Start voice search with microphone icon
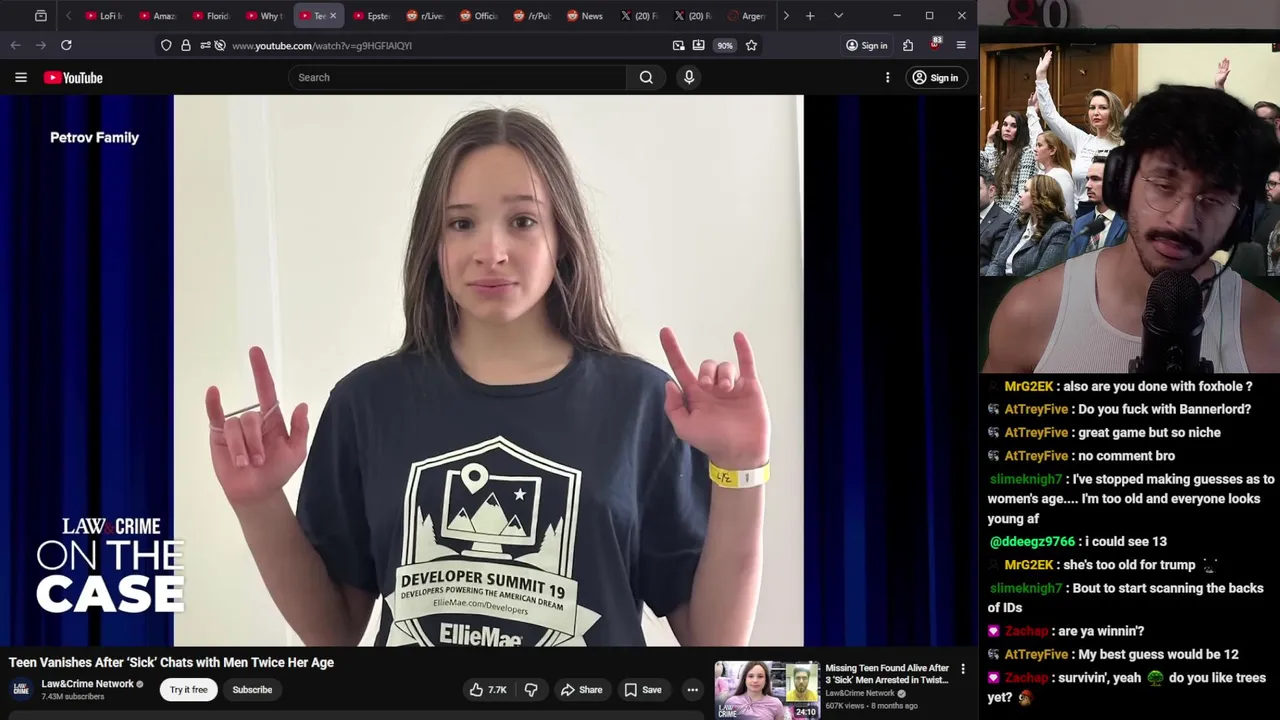 (689, 77)
